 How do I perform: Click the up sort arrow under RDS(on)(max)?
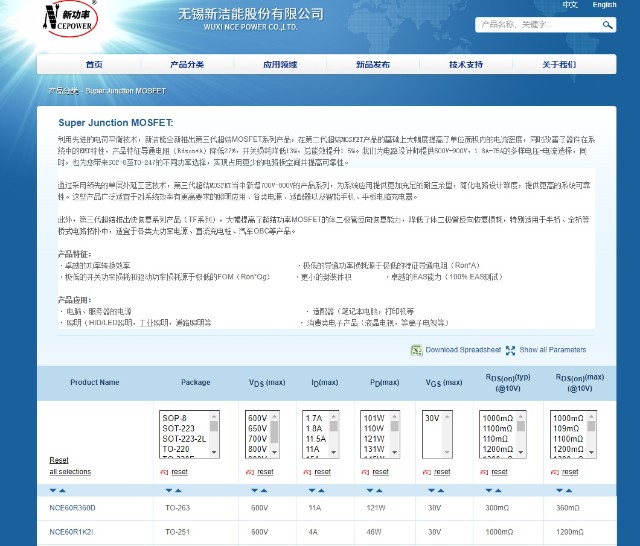[x=569, y=490]
